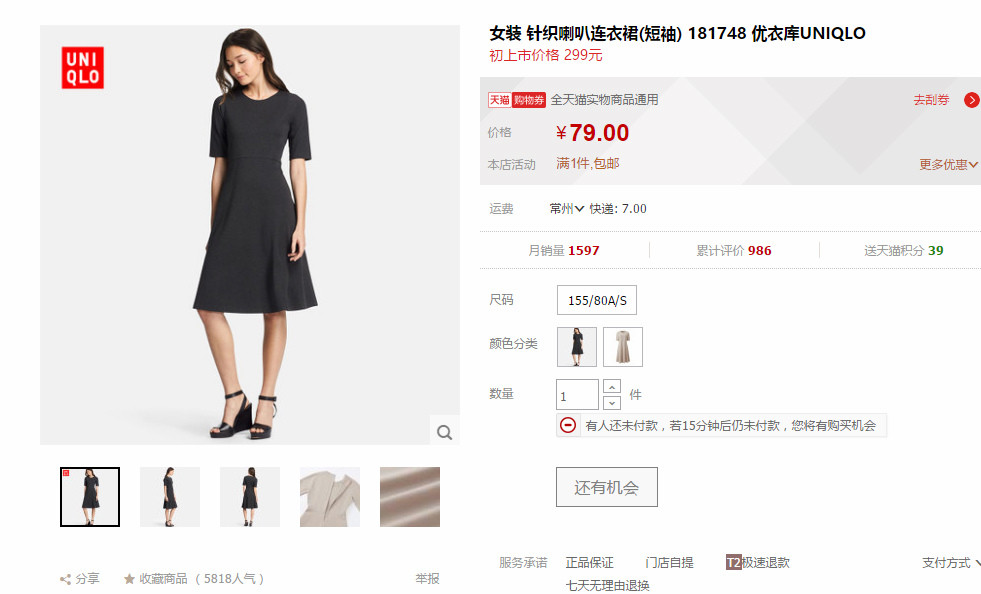Viewport: 981px width, 594px height.
Task: Click the 还有机会 button
Action: 607,487
